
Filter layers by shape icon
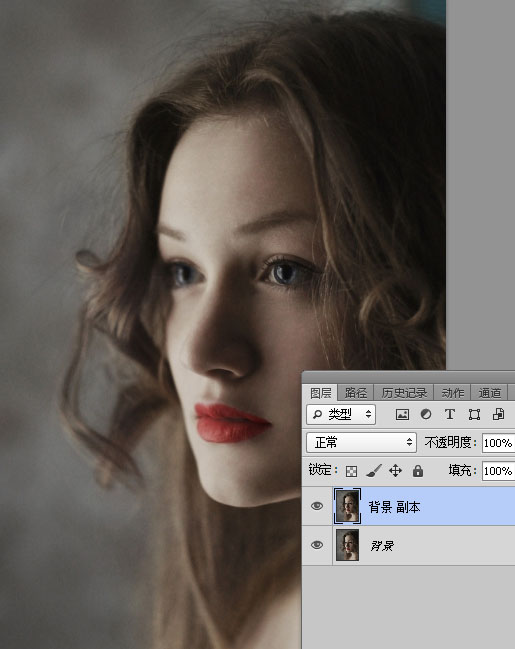474,415
